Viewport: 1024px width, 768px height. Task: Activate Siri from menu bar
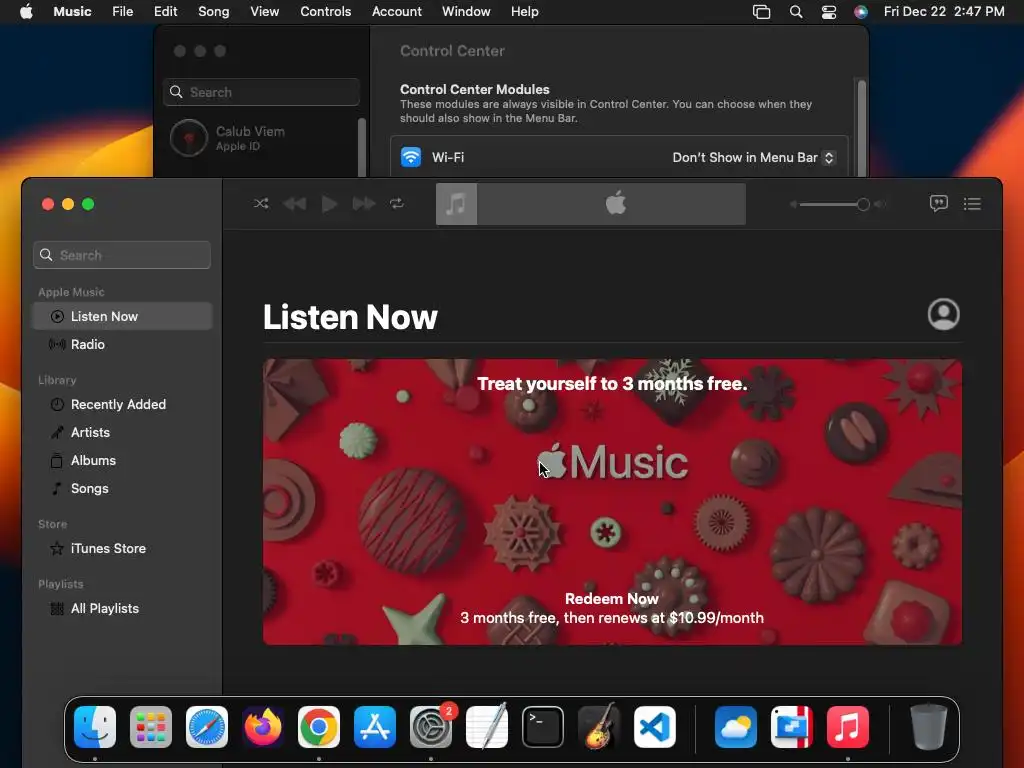861,12
